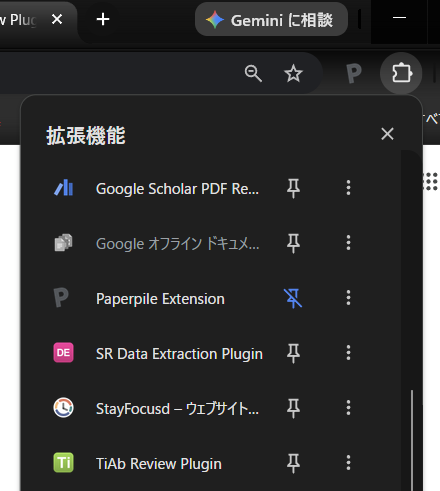Click the Ti icon of TiAb Review Plugin
The width and height of the screenshot is (440, 491).
click(x=63, y=462)
